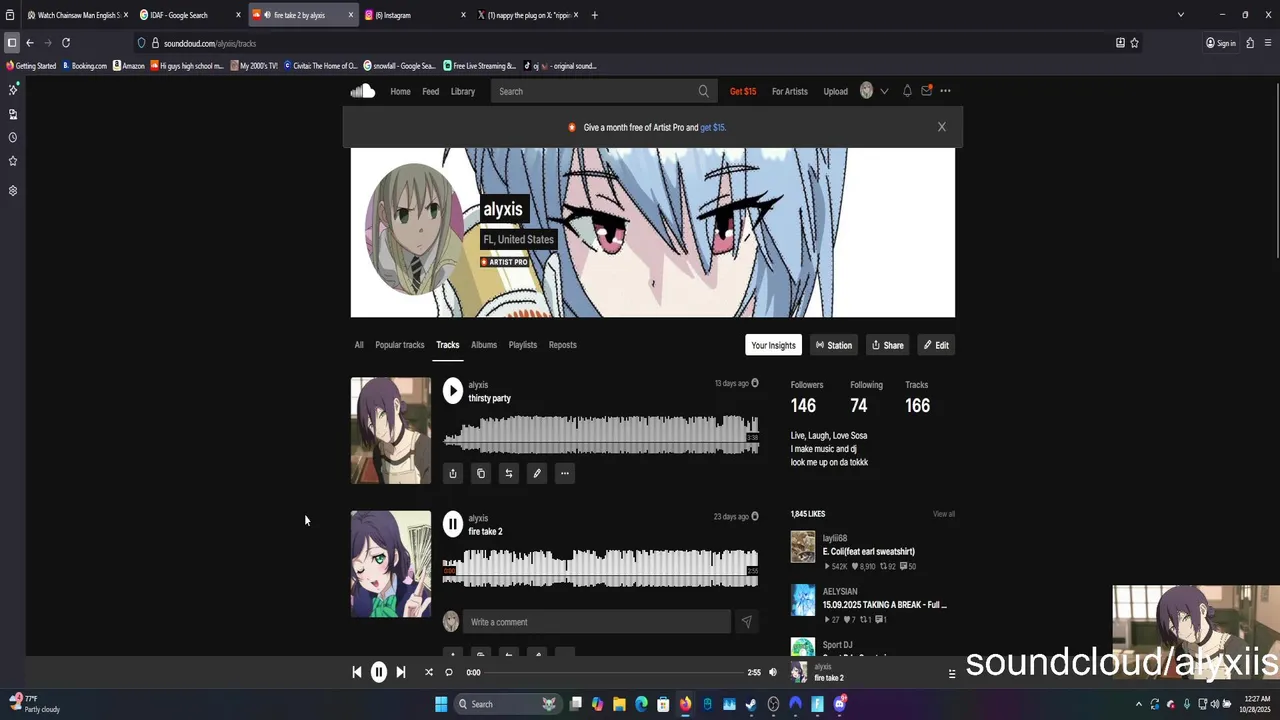
Task: View all likes
Action: click(x=944, y=514)
